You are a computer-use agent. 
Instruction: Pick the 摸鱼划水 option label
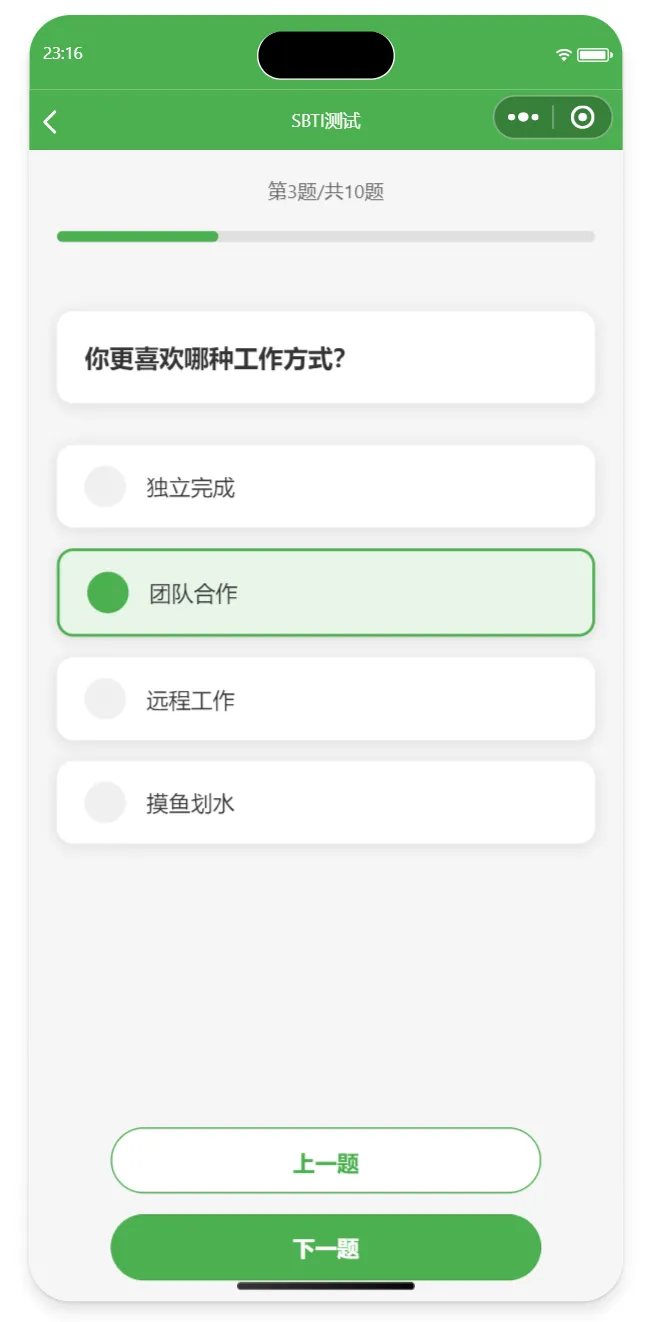point(190,804)
